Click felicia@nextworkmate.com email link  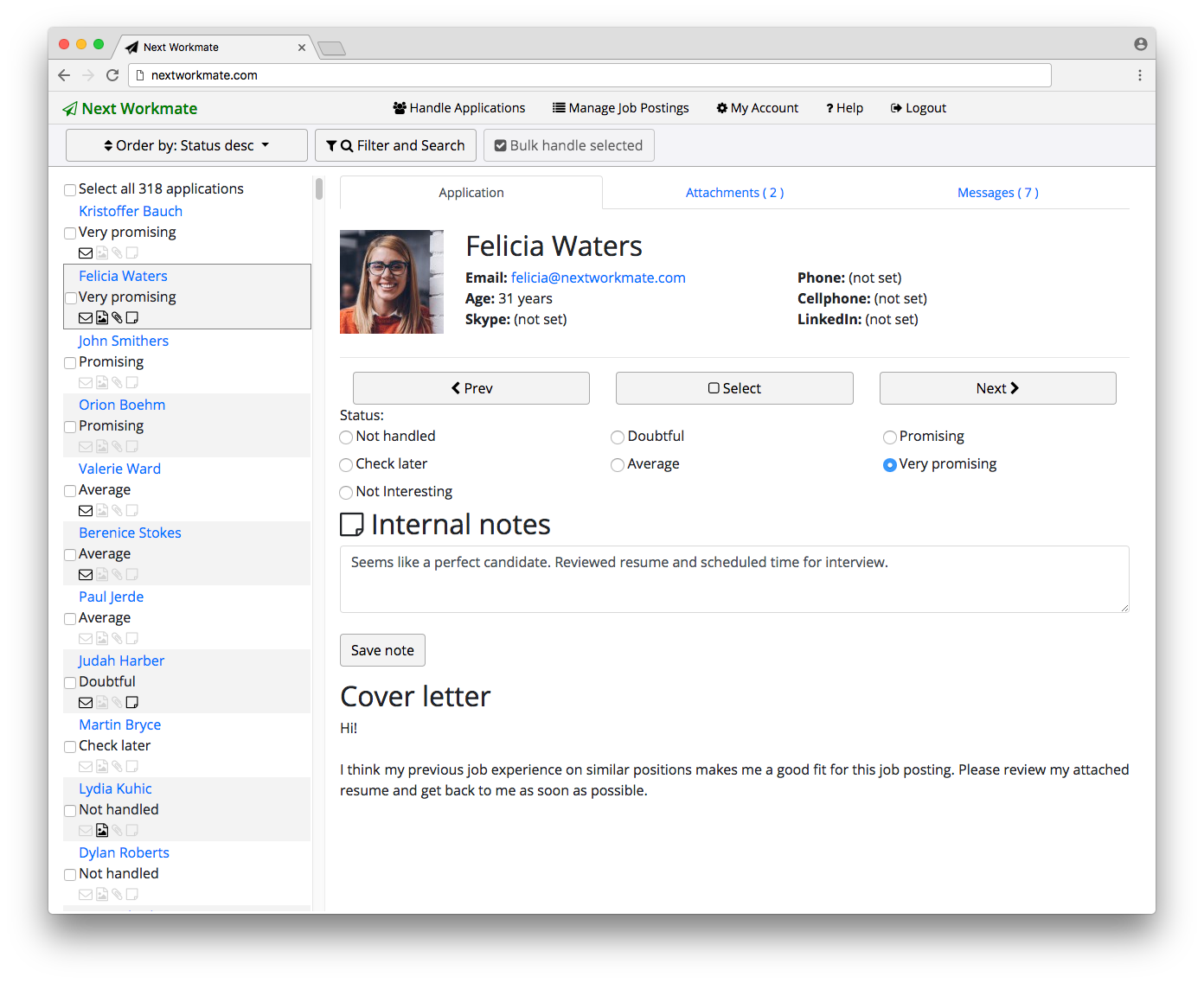click(599, 278)
